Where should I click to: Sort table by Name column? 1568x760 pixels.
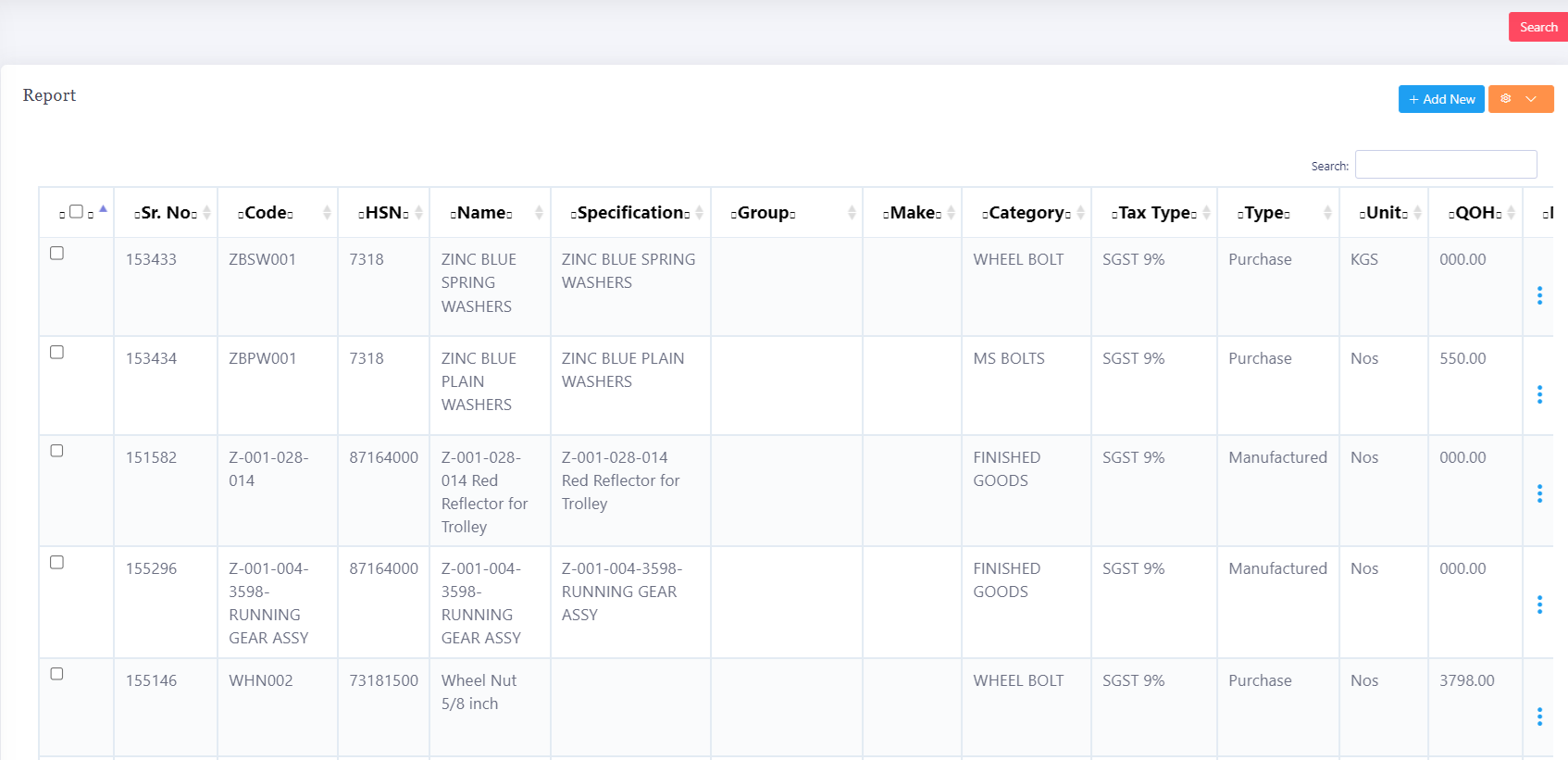click(491, 213)
